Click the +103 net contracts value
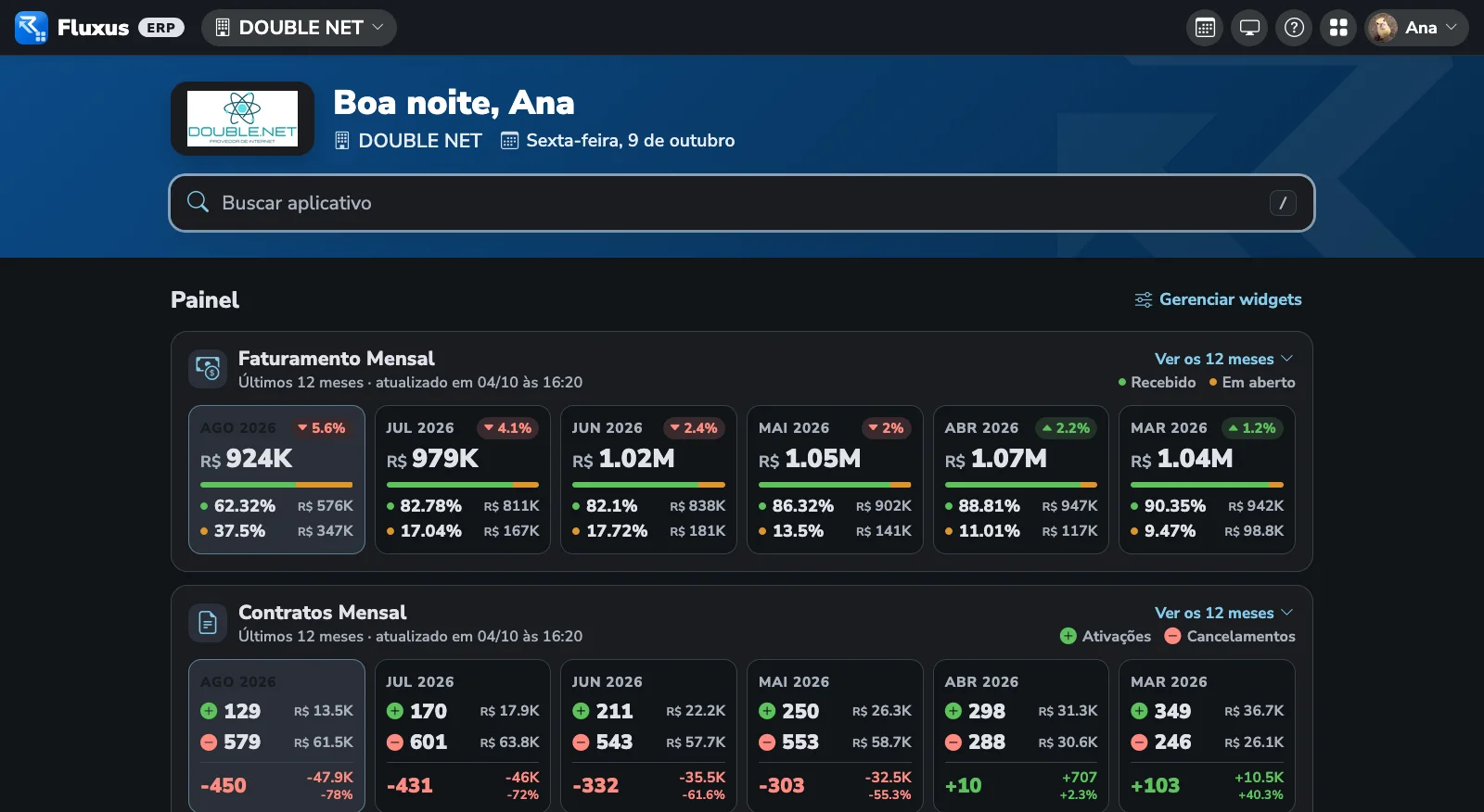Image resolution: width=1484 pixels, height=812 pixels. [1156, 785]
